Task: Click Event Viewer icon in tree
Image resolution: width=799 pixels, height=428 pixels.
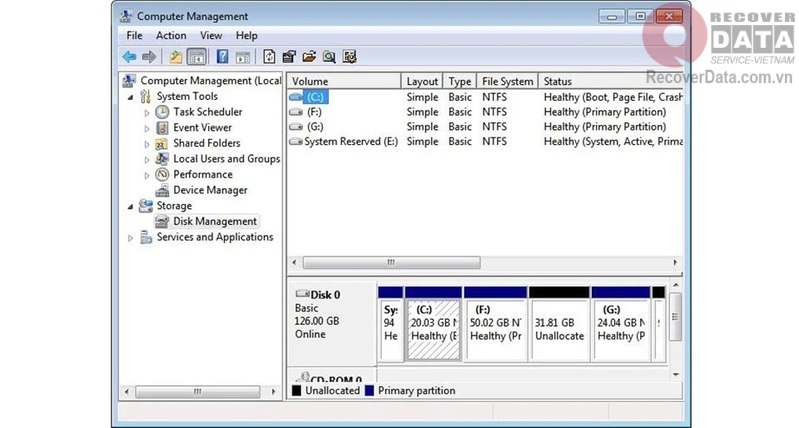Action: (x=162, y=127)
